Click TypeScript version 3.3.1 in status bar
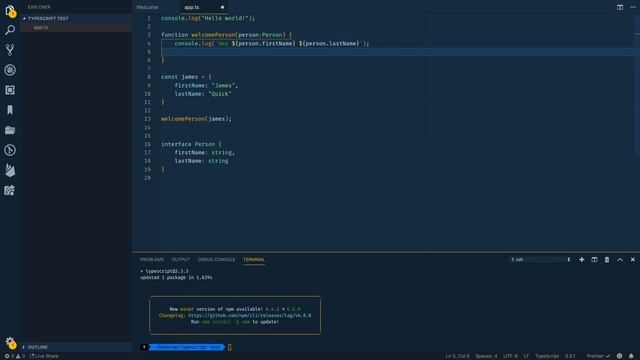The image size is (640, 360). pyautogui.click(x=570, y=356)
